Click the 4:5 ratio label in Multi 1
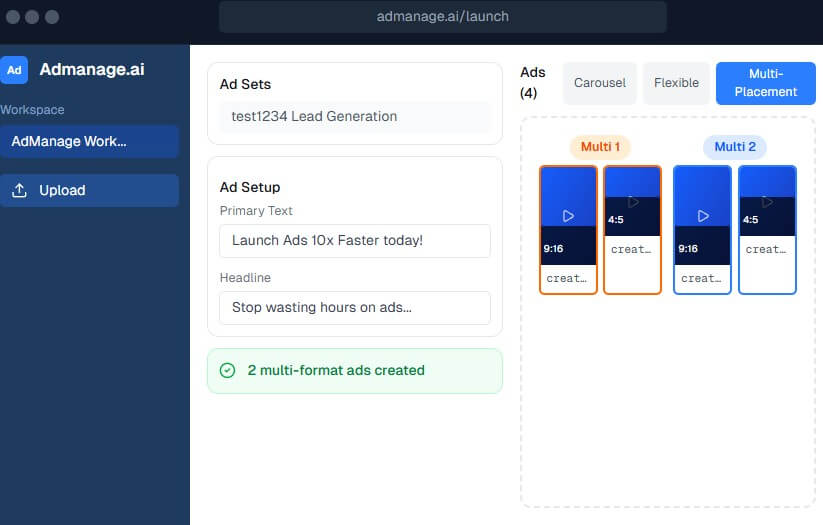 coord(616,220)
